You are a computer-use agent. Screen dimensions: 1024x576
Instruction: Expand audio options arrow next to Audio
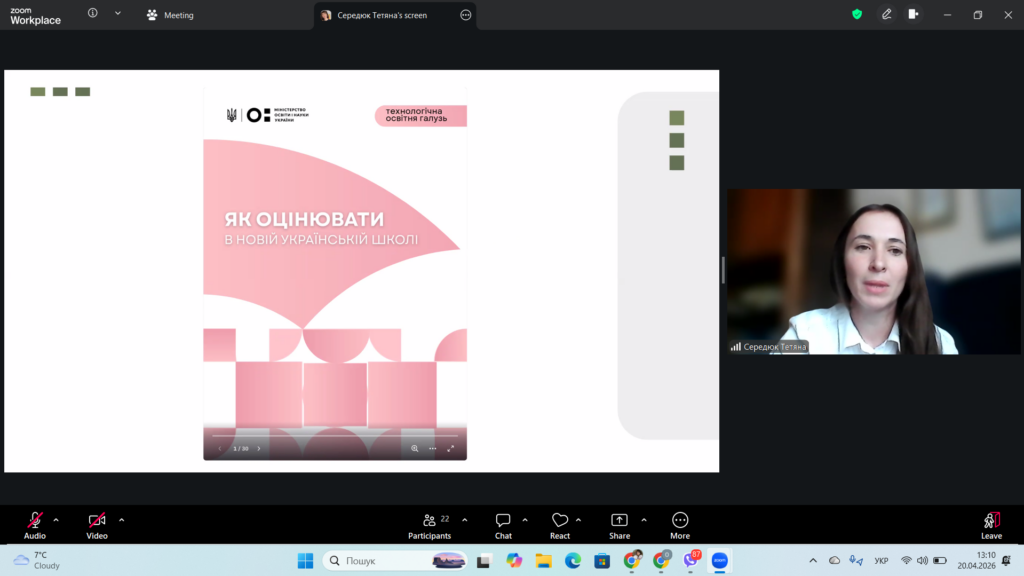(x=56, y=520)
